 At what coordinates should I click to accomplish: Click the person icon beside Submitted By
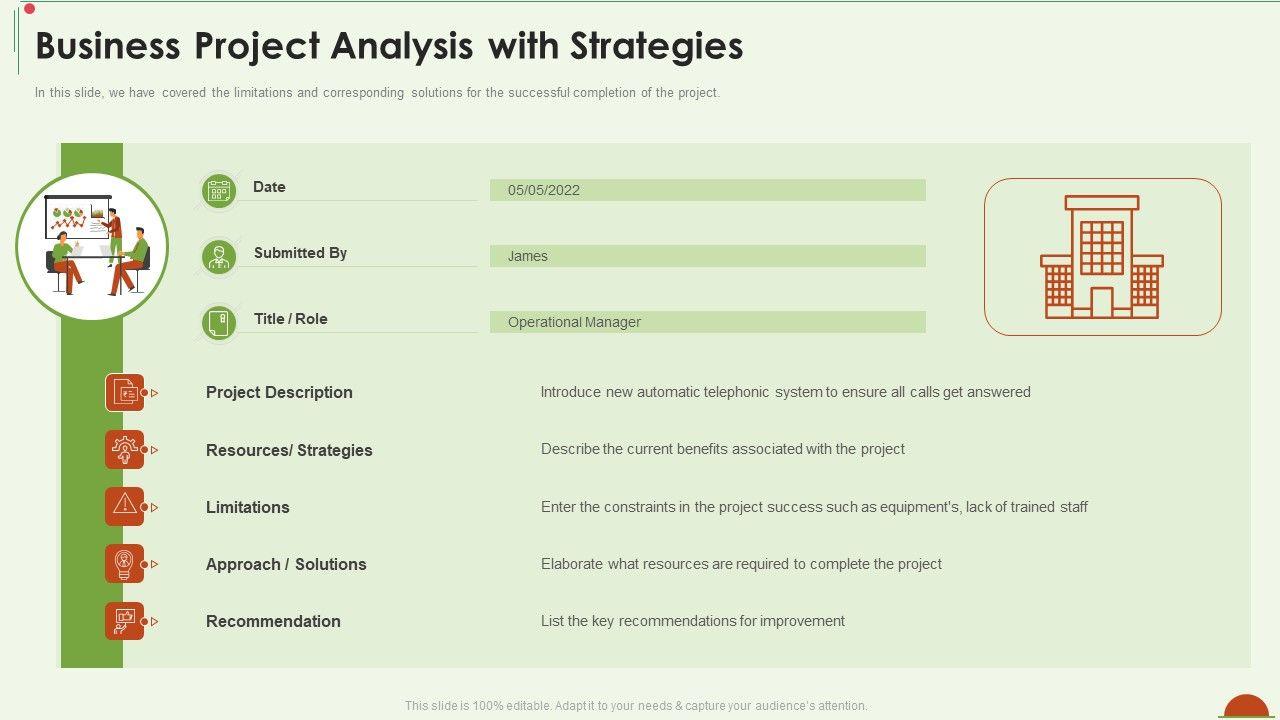[219, 256]
